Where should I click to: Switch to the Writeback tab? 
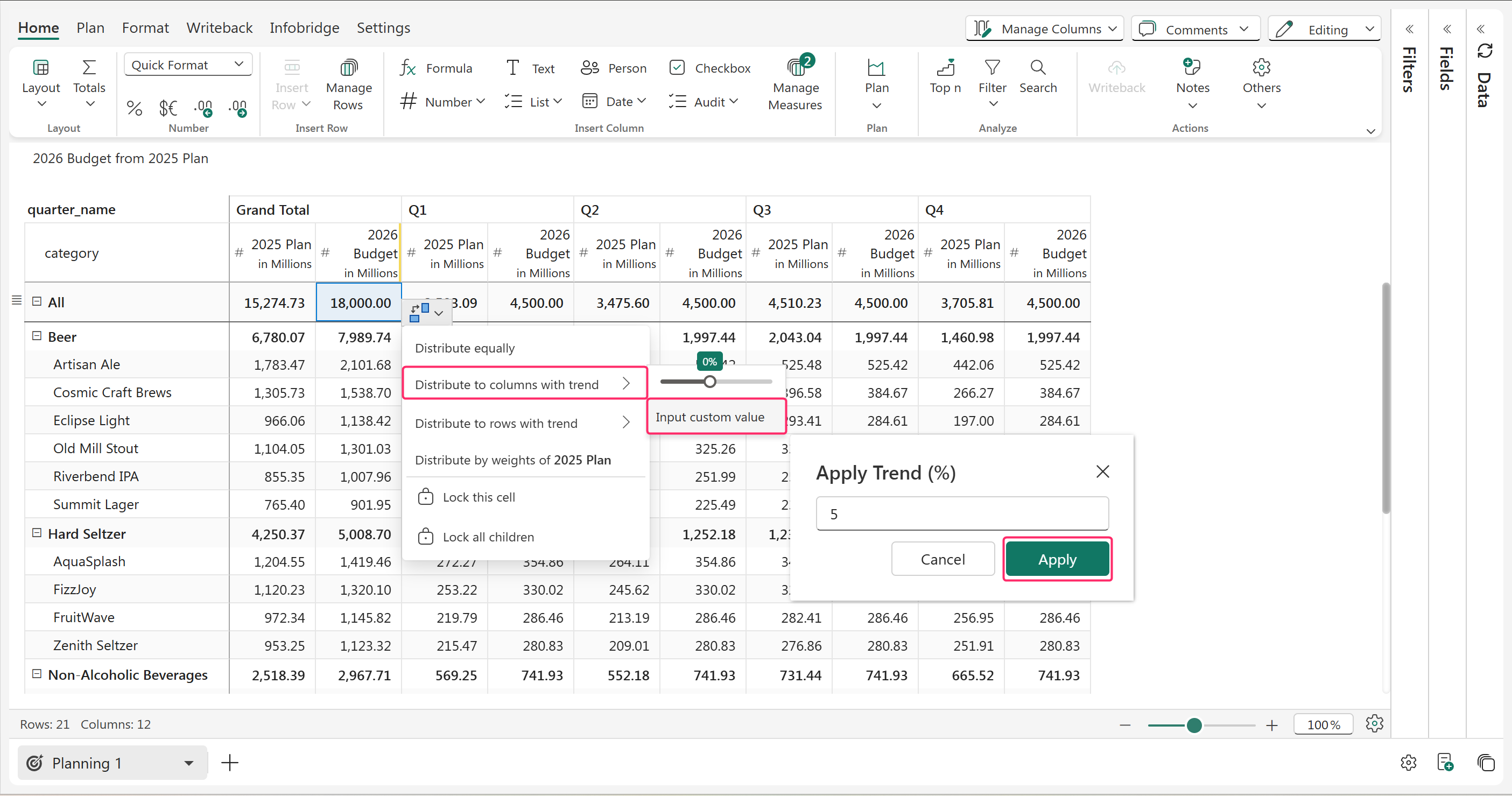pos(219,27)
